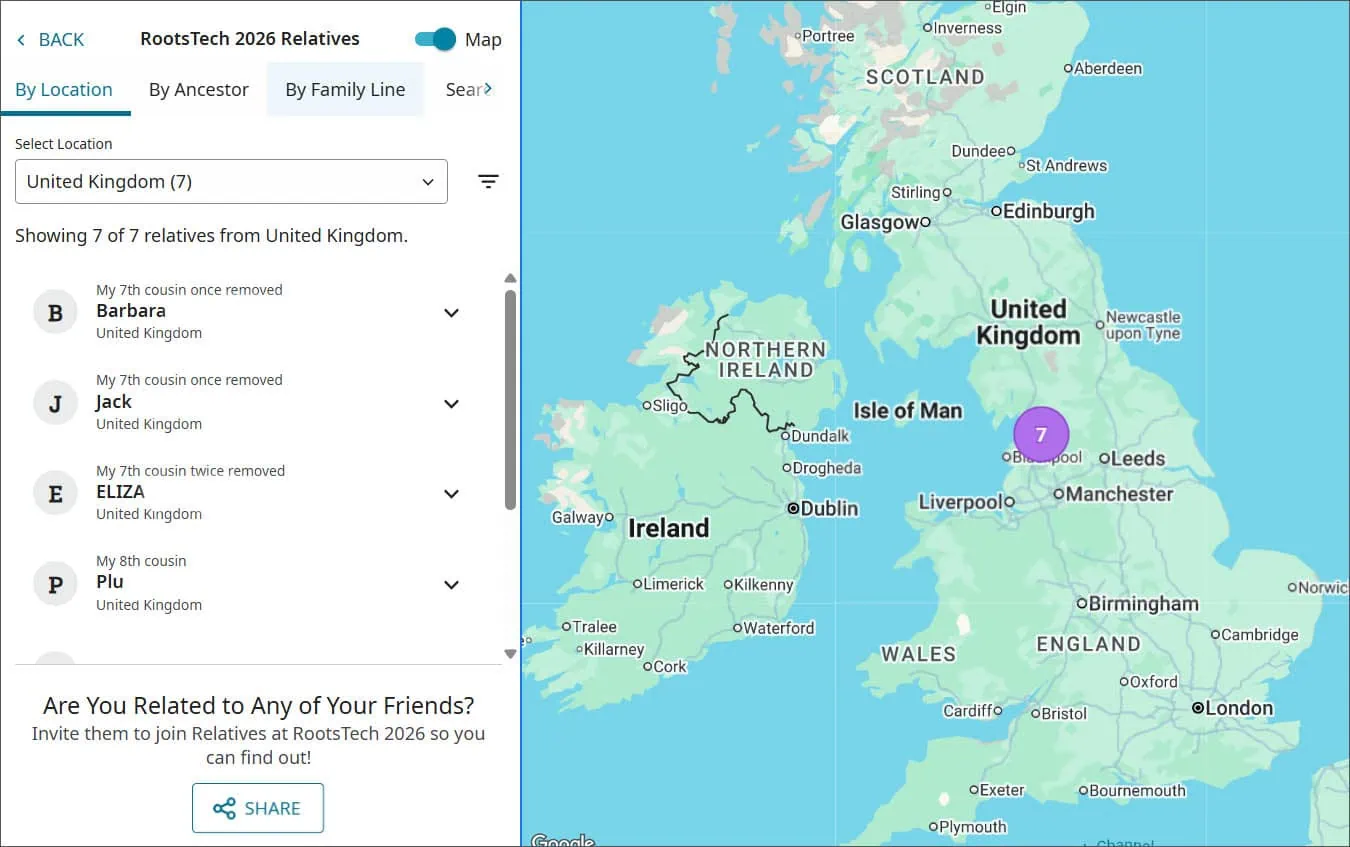The width and height of the screenshot is (1350, 847).
Task: Click the Edinburgh label on map
Action: (1049, 211)
